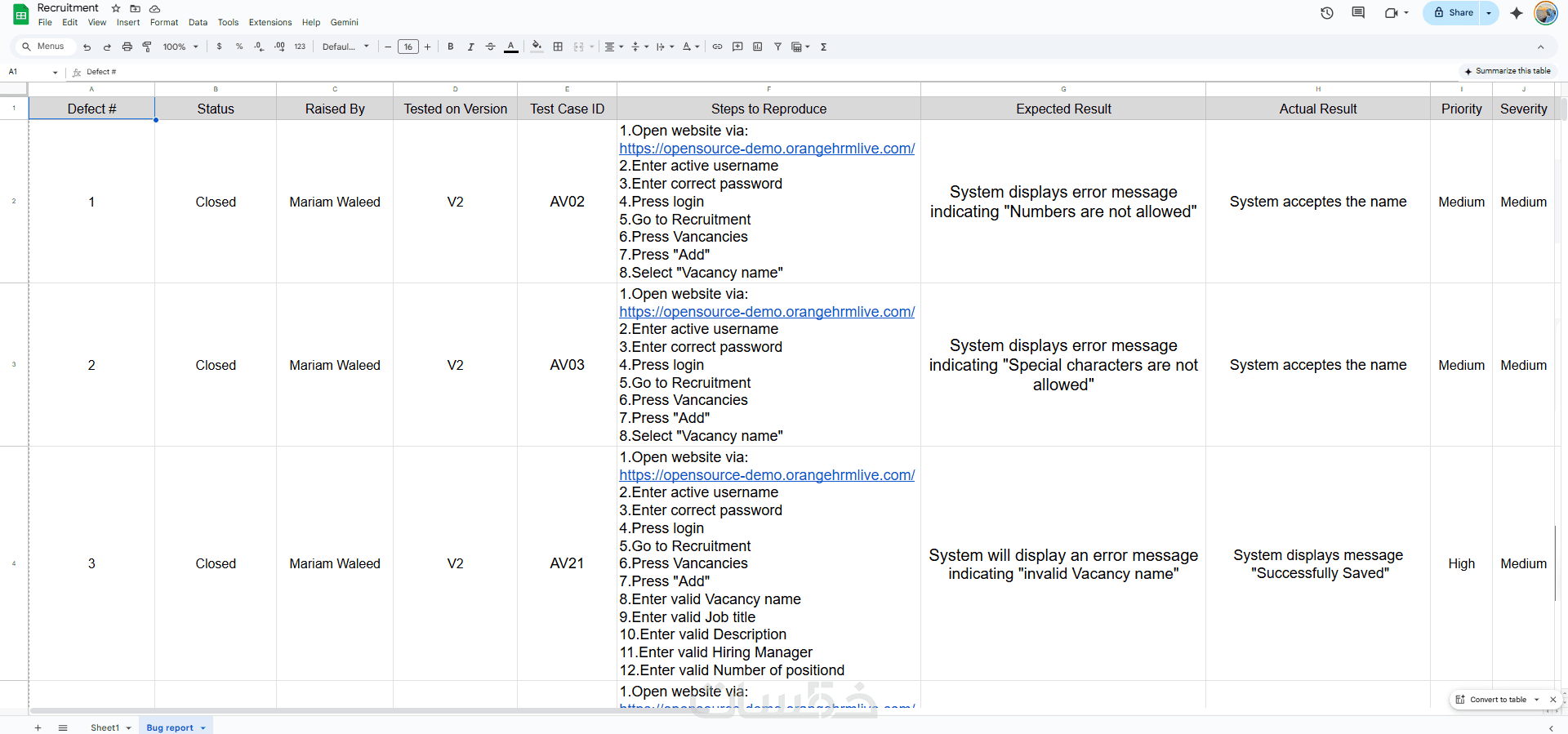Switch to the Sheet1 tab

(105, 727)
